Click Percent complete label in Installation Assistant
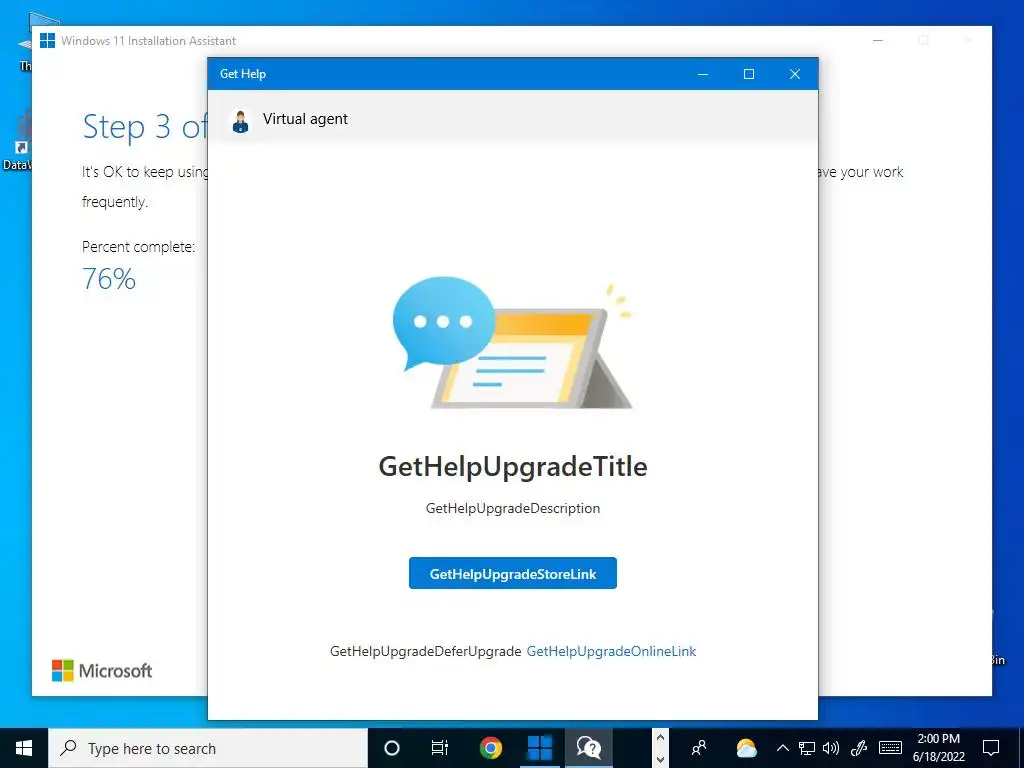This screenshot has width=1024, height=768. tap(138, 247)
